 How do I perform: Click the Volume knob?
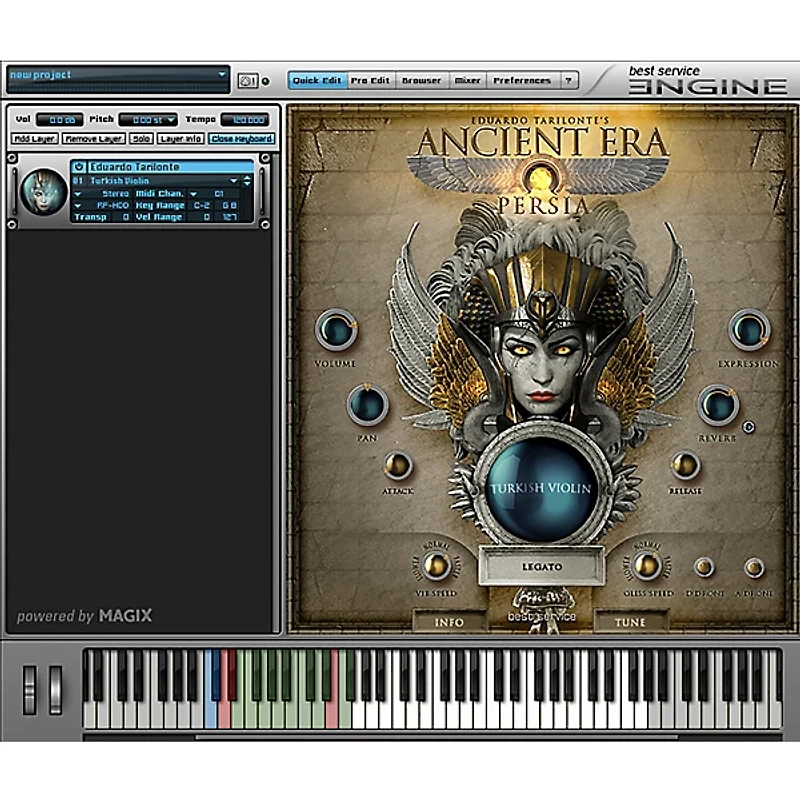(336, 331)
